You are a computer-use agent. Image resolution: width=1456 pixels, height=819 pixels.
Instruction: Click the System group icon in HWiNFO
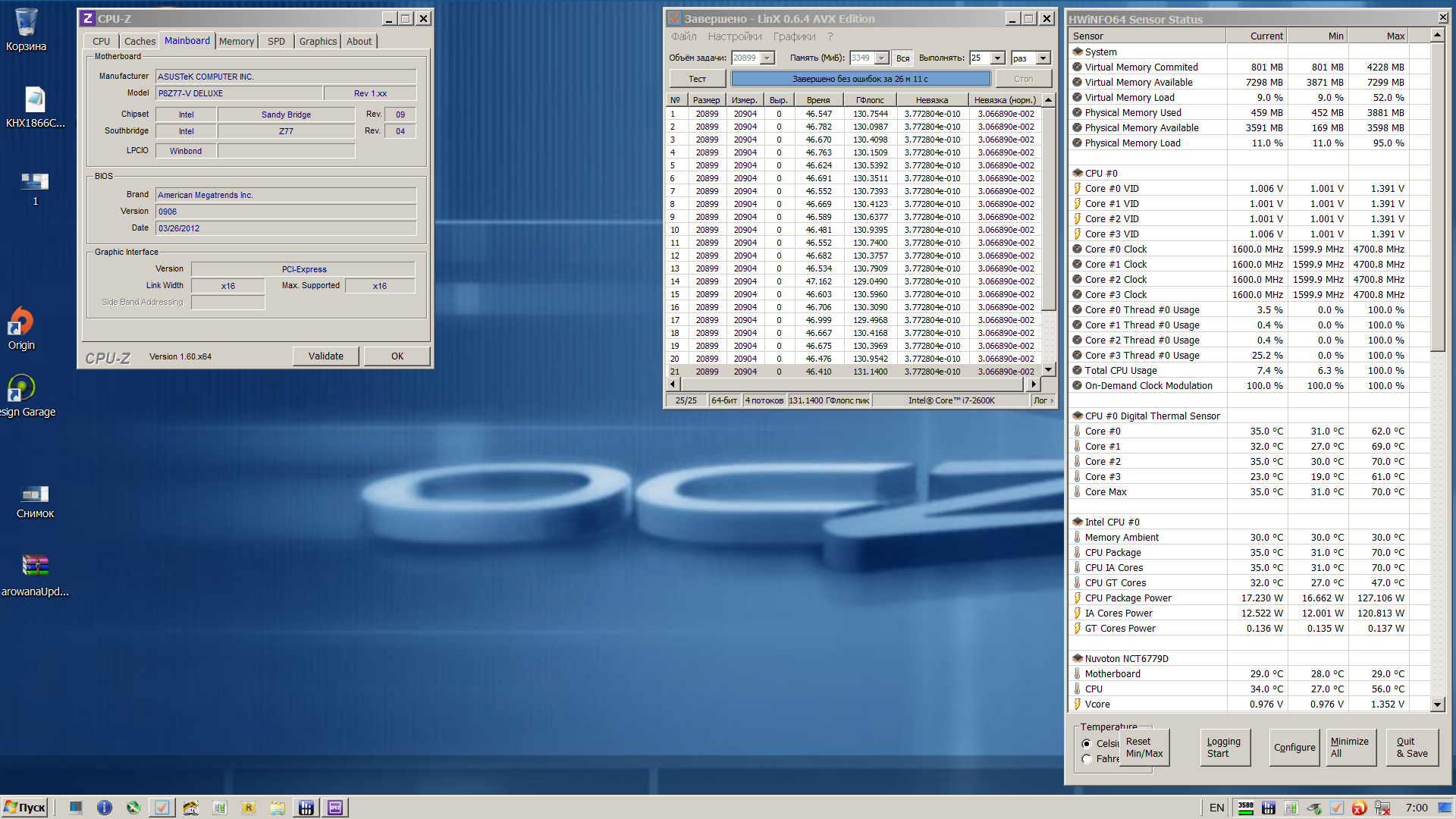tap(1077, 52)
